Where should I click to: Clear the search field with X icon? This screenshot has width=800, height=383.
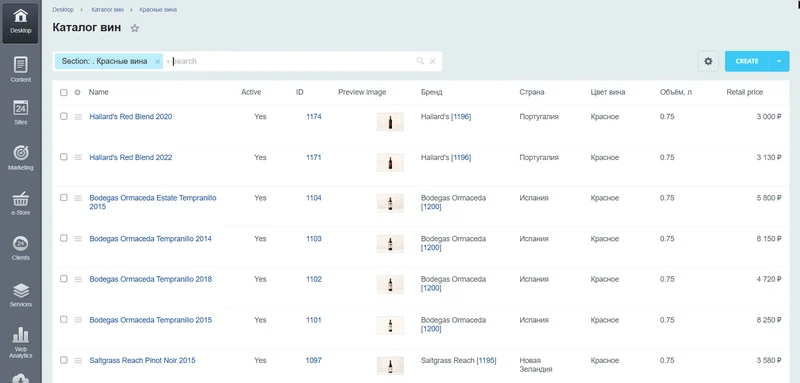432,61
